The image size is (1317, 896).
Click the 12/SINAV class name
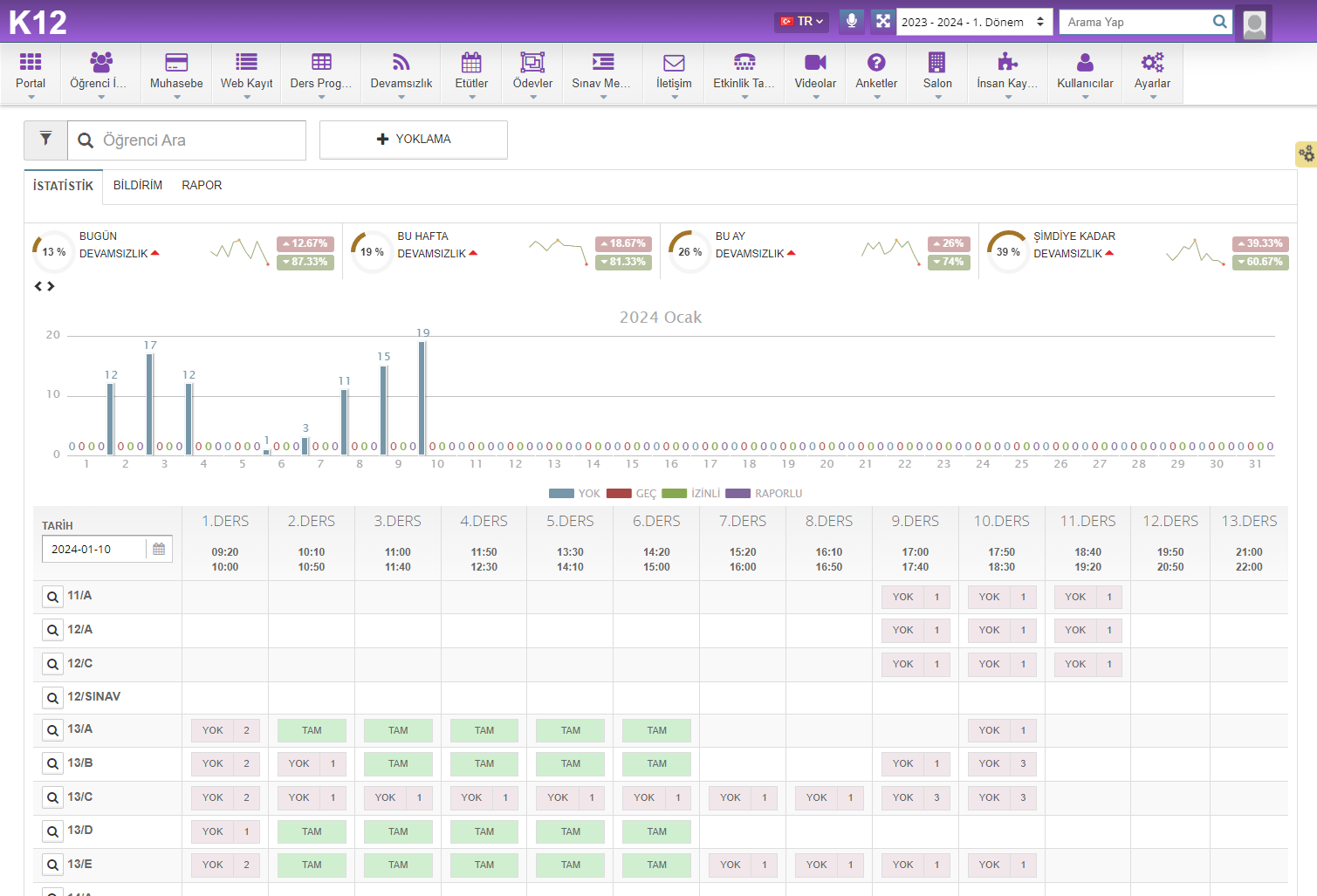tap(94, 696)
